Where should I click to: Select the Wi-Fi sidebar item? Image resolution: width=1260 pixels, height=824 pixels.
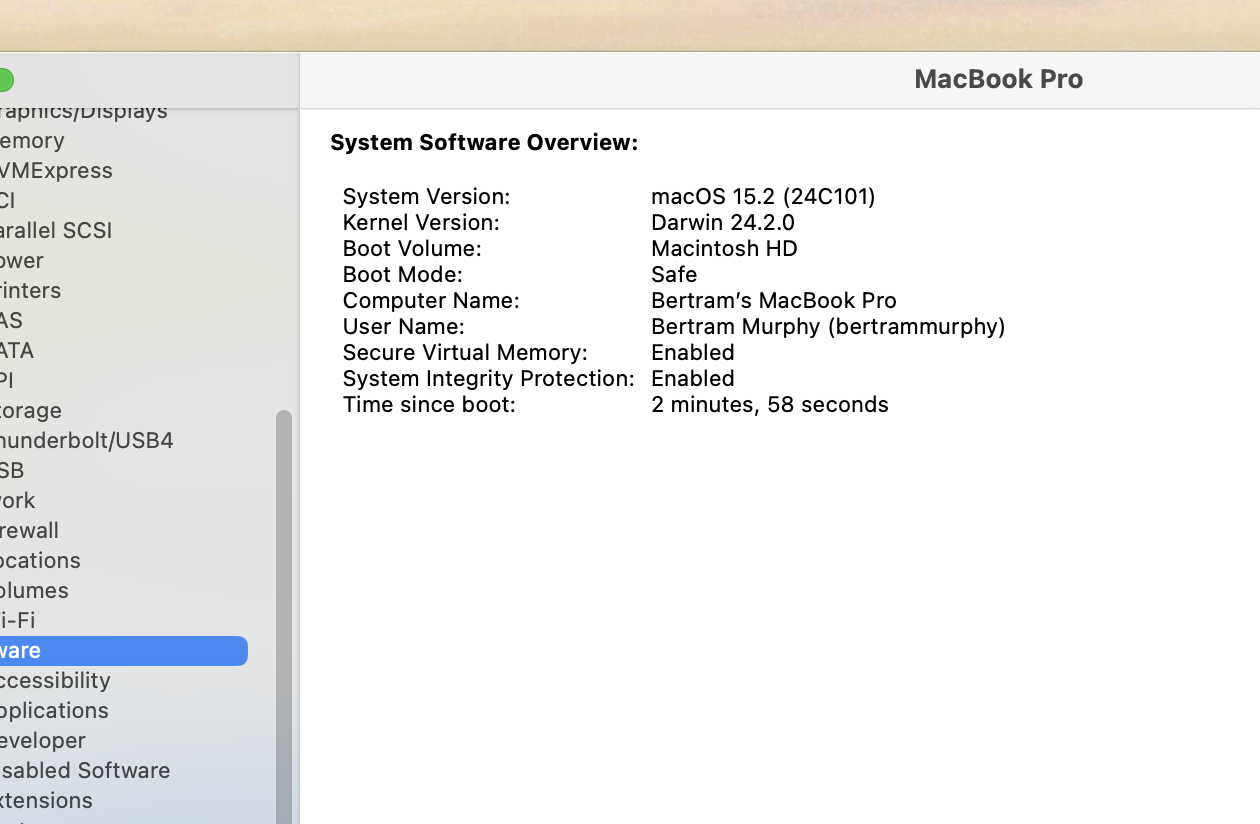[x=18, y=620]
